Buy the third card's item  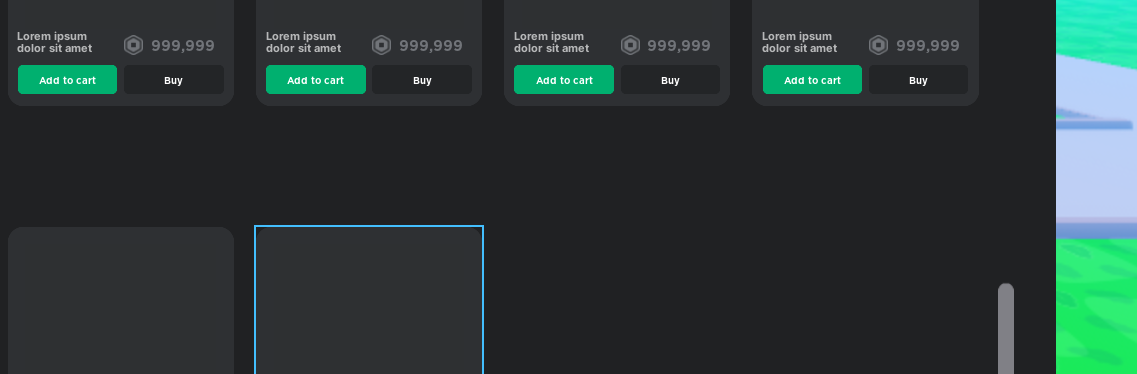click(670, 80)
